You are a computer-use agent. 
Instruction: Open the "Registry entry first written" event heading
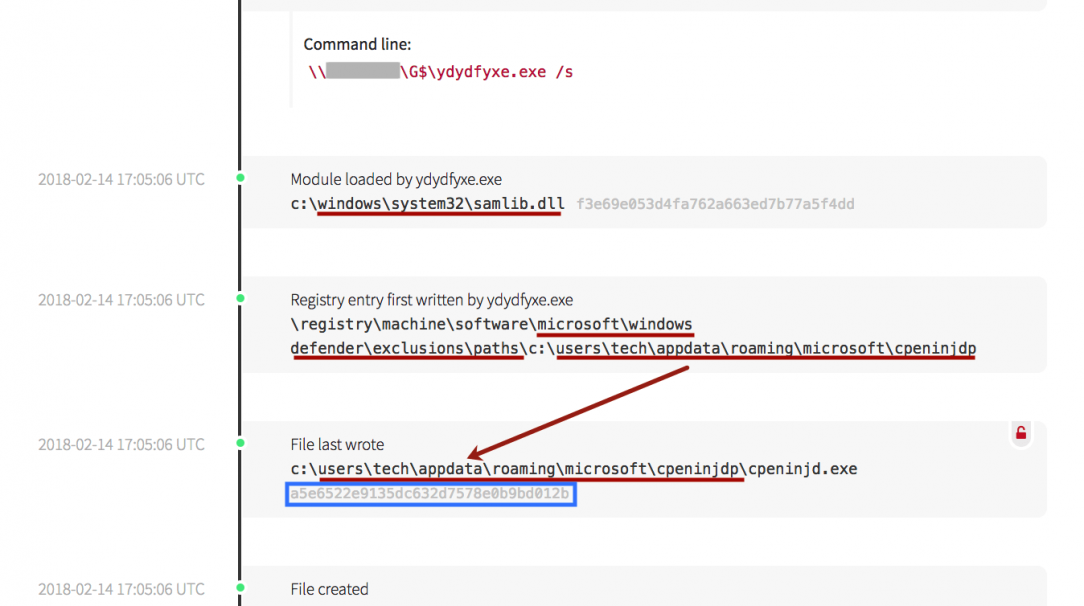coord(431,300)
